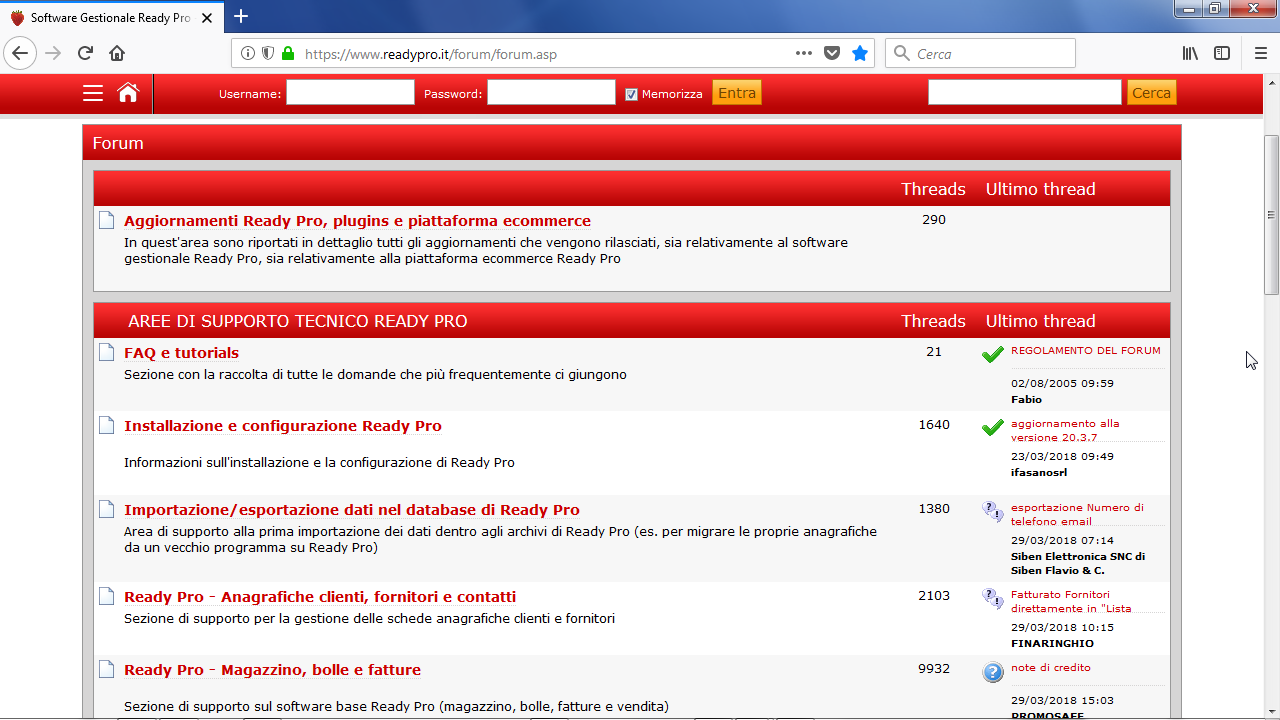Viewport: 1280px width, 720px height.
Task: Open the note di credito thread
Action: click(x=1051, y=668)
